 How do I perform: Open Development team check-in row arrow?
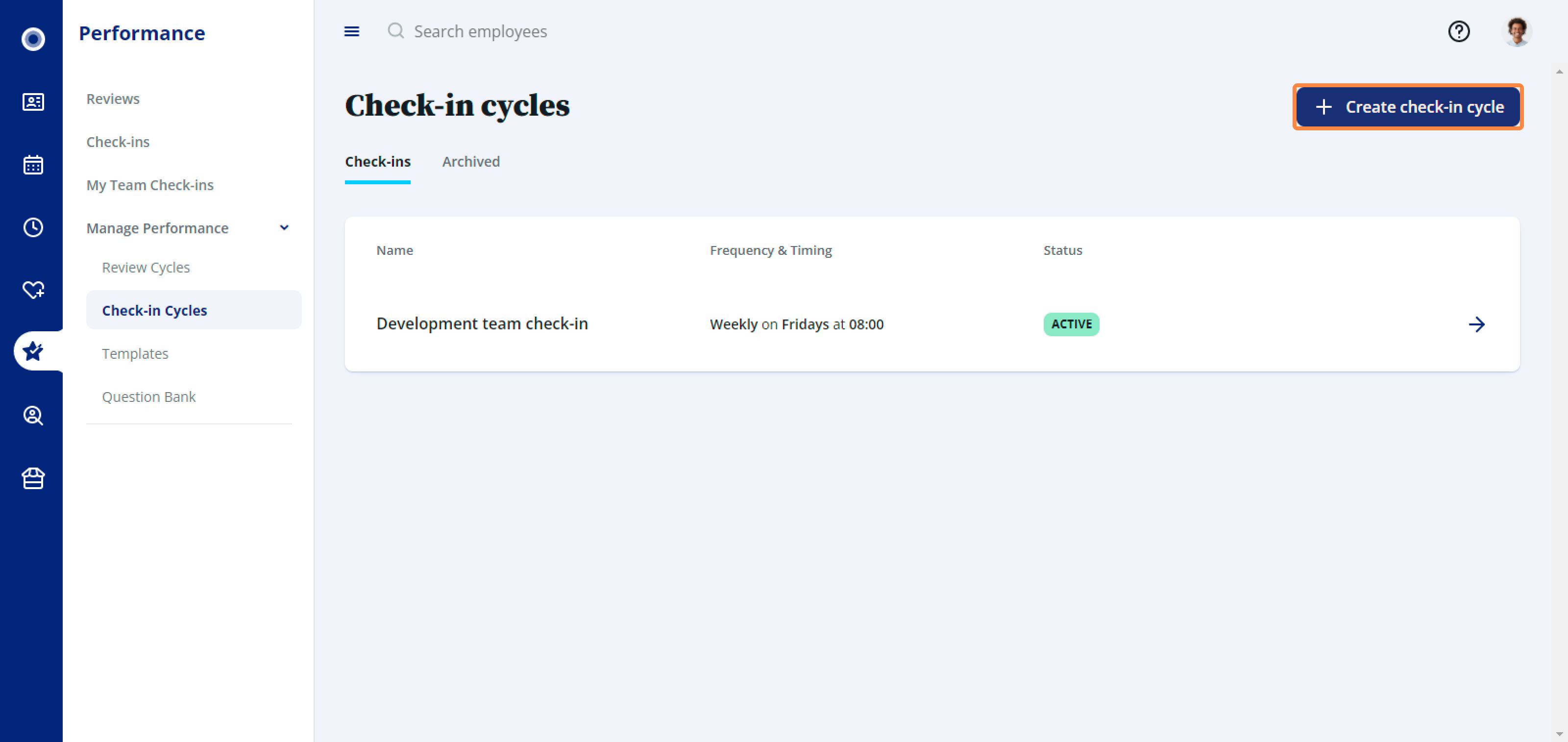1476,324
